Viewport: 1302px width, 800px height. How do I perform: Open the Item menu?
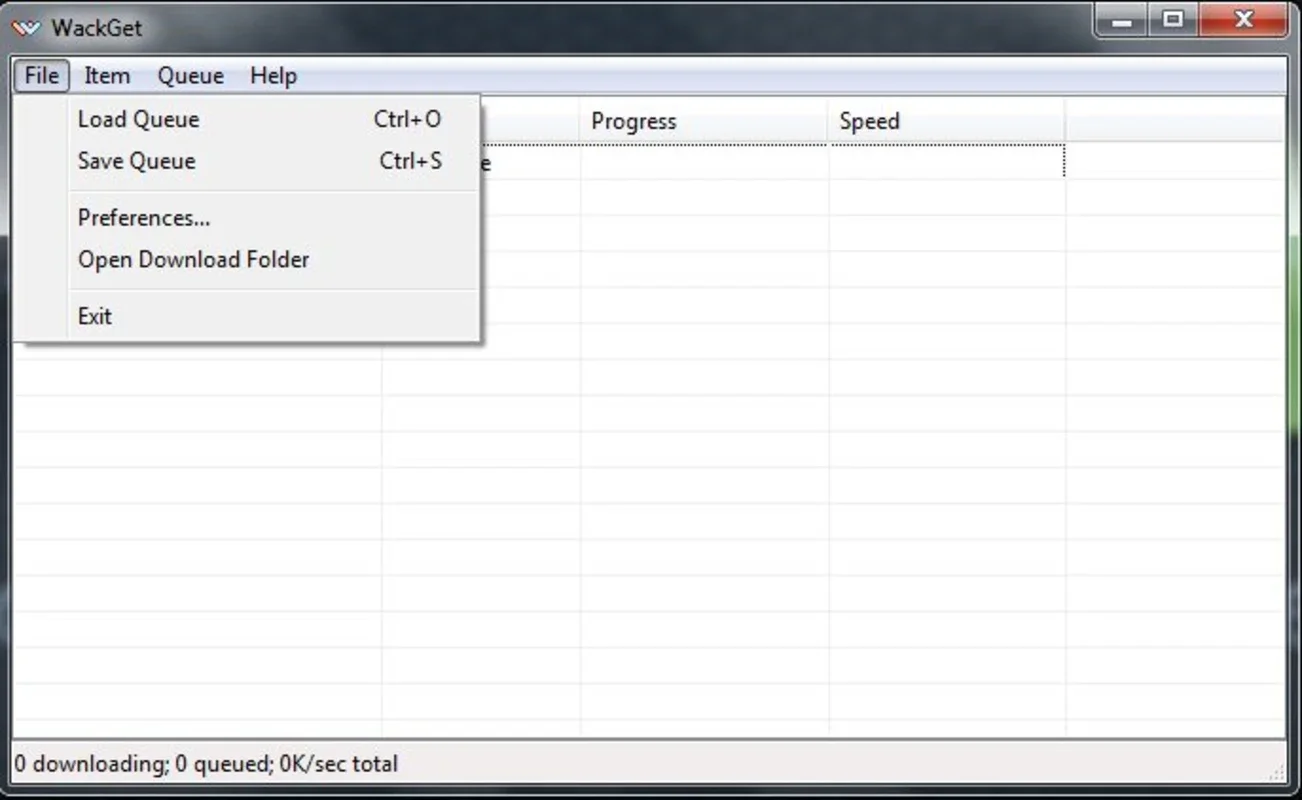(107, 76)
